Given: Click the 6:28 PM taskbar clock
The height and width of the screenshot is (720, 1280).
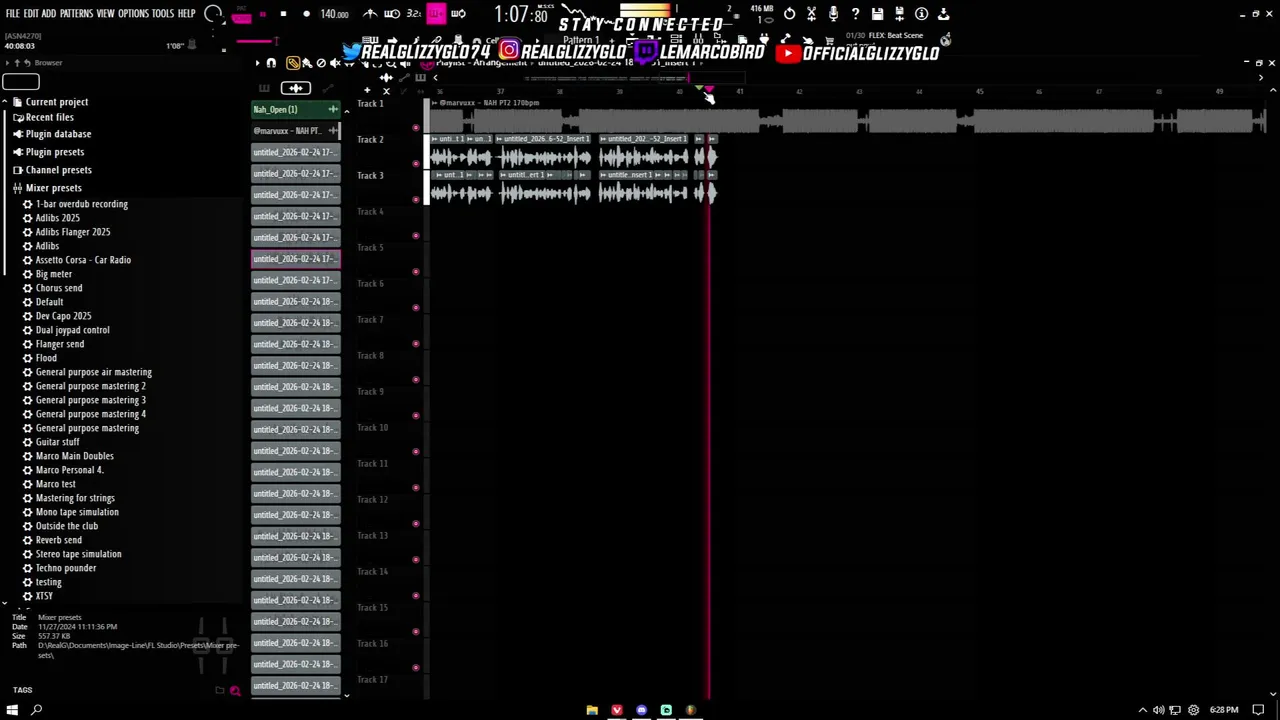Looking at the screenshot, I should (x=1224, y=710).
